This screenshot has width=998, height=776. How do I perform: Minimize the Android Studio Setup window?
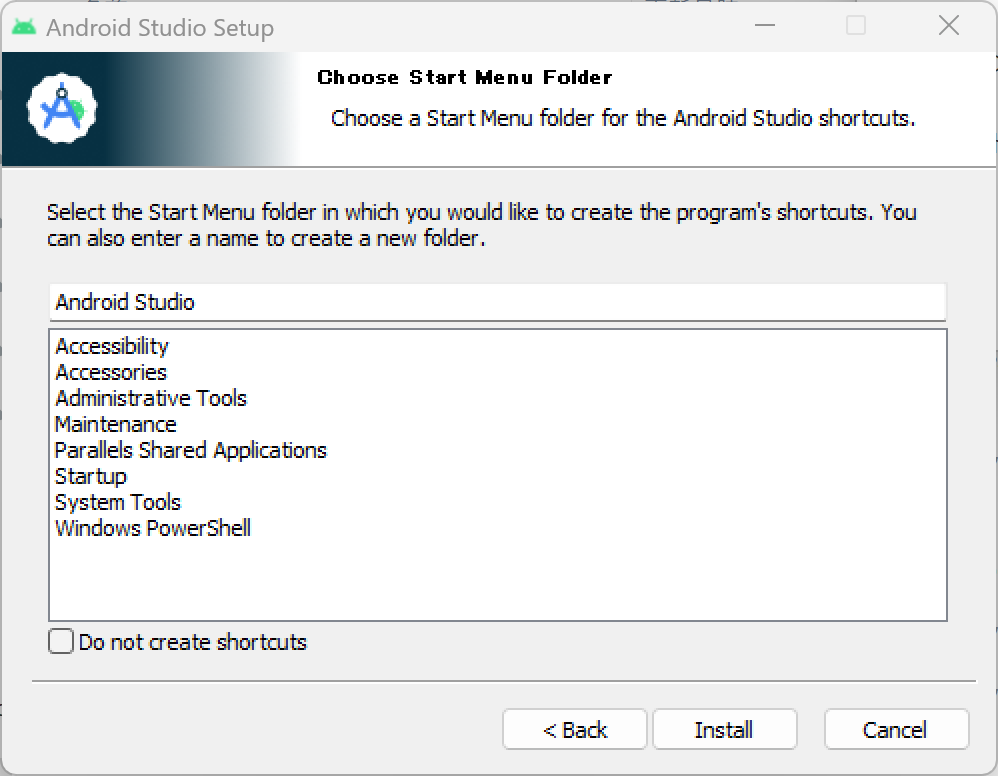tap(764, 26)
